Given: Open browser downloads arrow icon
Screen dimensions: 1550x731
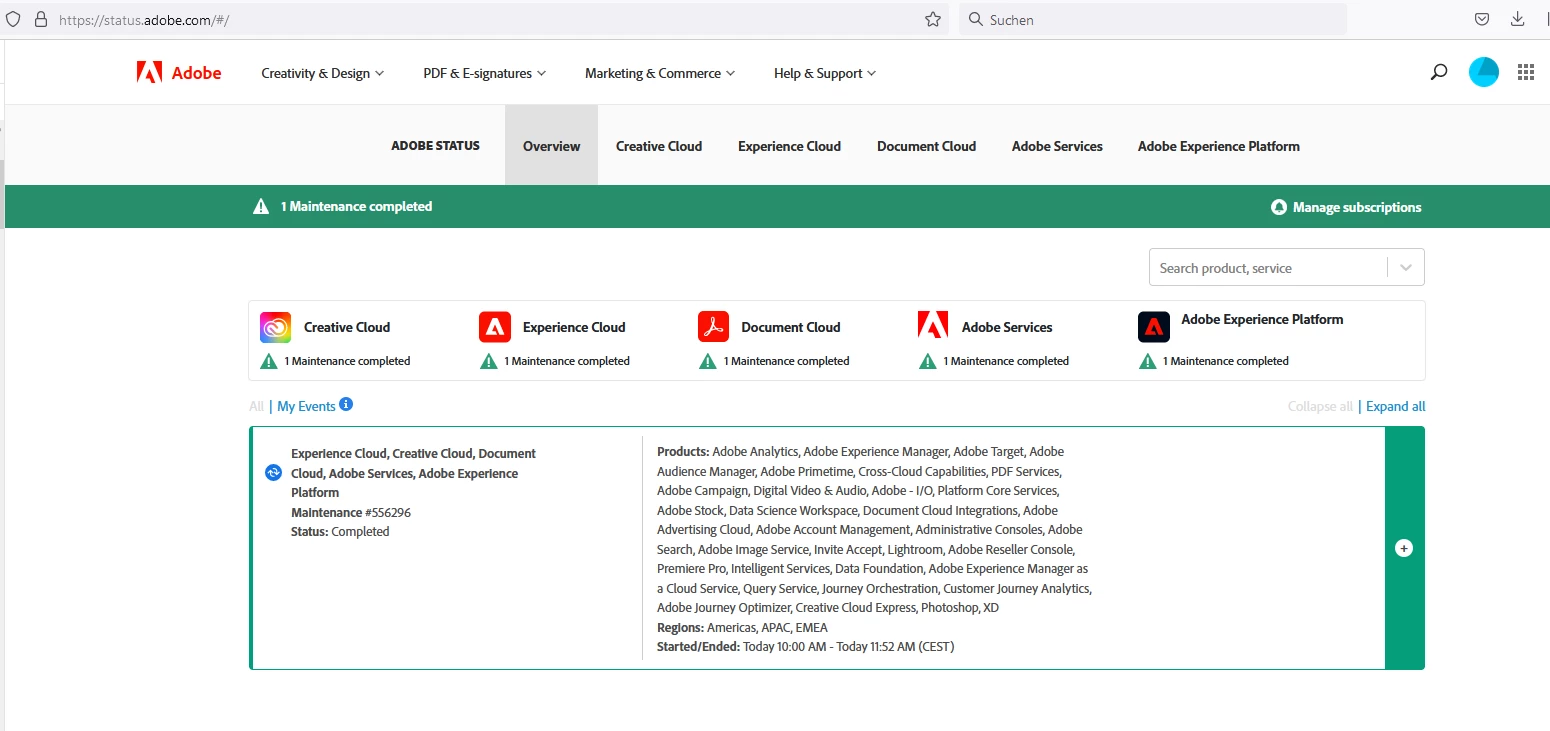Looking at the screenshot, I should (x=1518, y=19).
